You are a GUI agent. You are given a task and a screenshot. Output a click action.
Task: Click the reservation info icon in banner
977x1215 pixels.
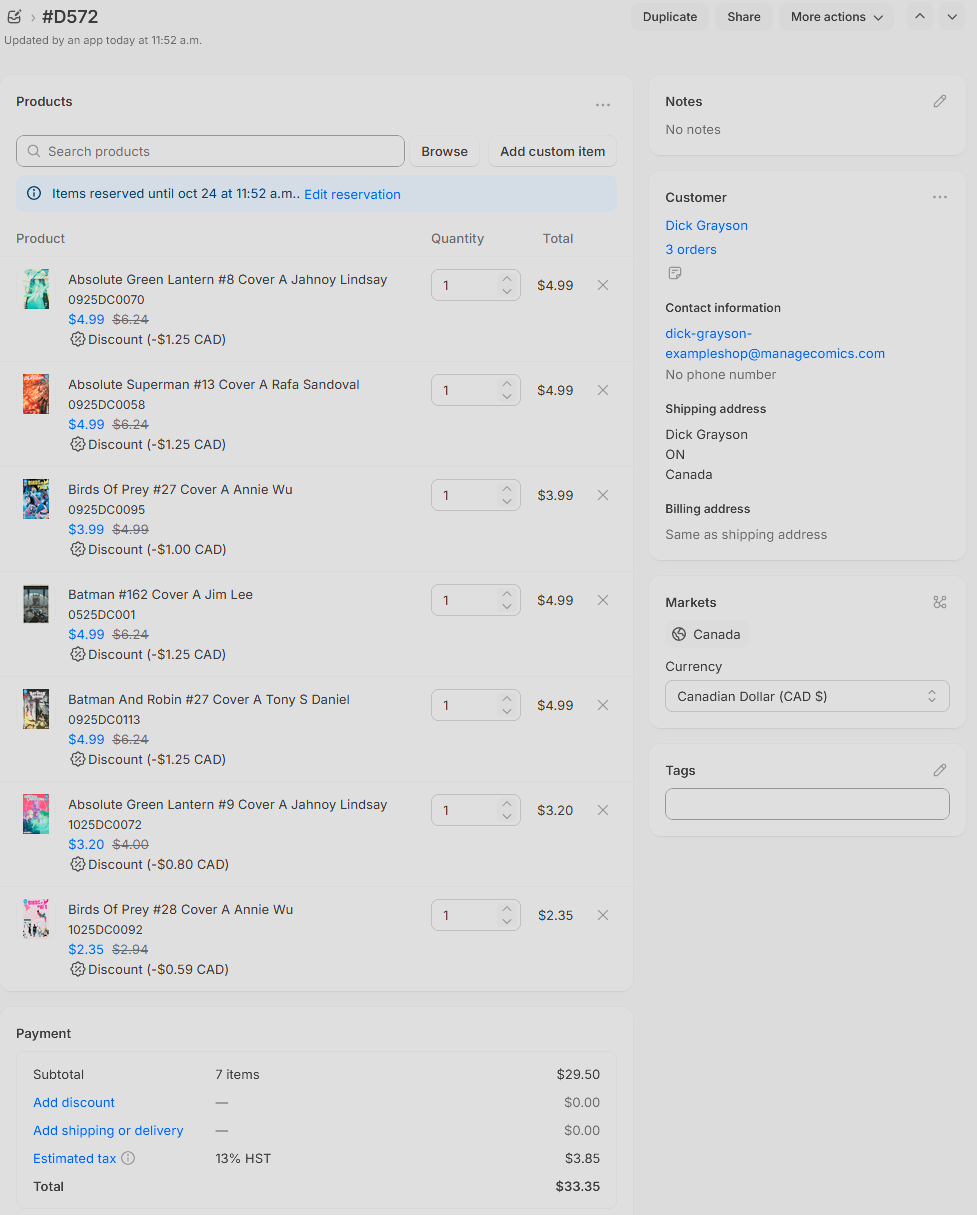pos(34,194)
